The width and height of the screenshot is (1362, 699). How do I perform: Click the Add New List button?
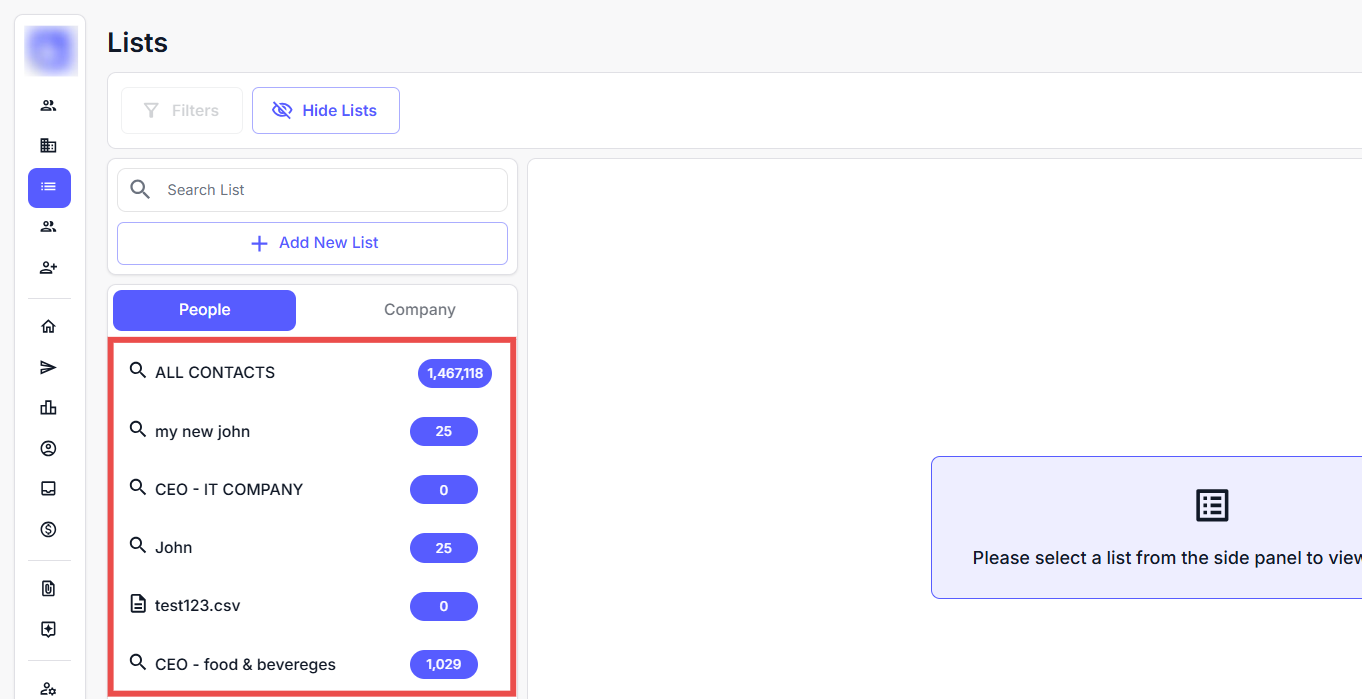click(x=312, y=243)
